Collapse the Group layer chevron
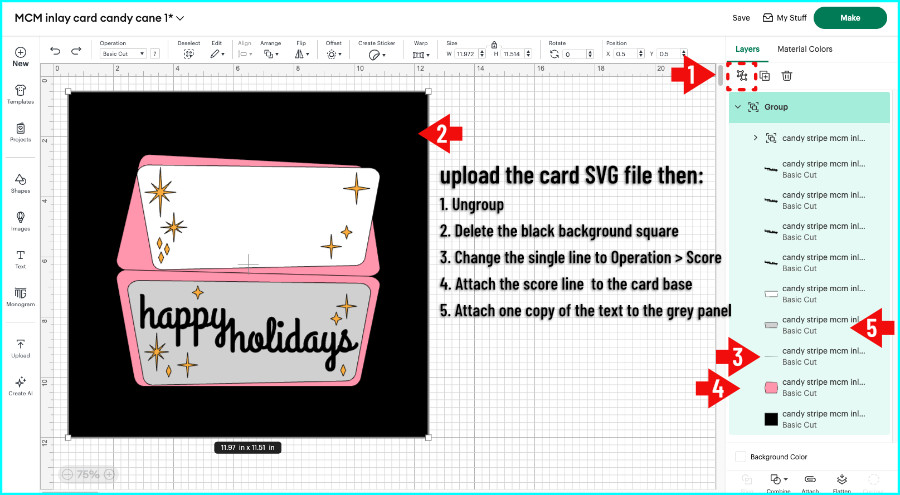This screenshot has height=495, width=900. point(738,107)
